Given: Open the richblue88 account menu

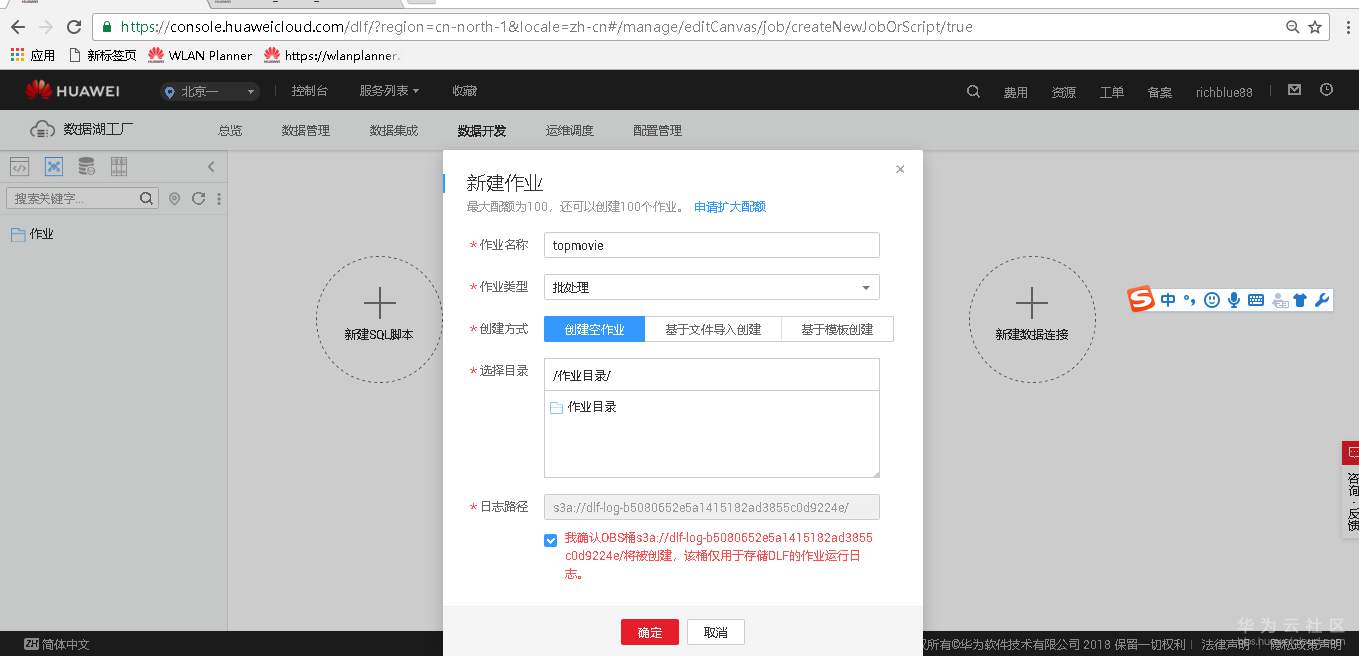Looking at the screenshot, I should tap(1224, 92).
